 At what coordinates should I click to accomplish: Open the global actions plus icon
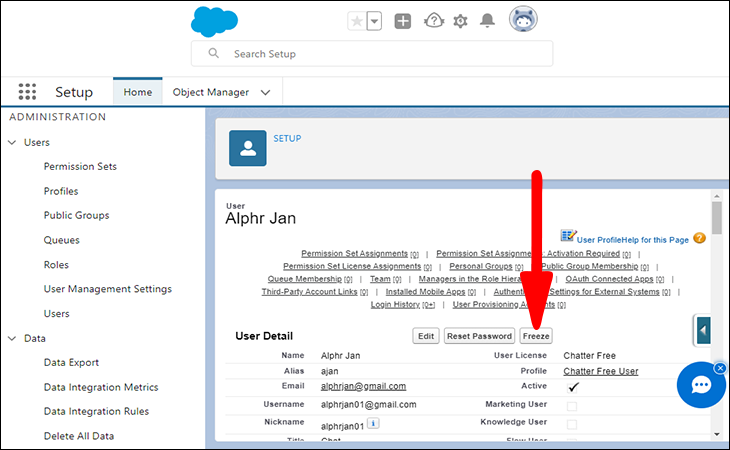click(x=403, y=21)
